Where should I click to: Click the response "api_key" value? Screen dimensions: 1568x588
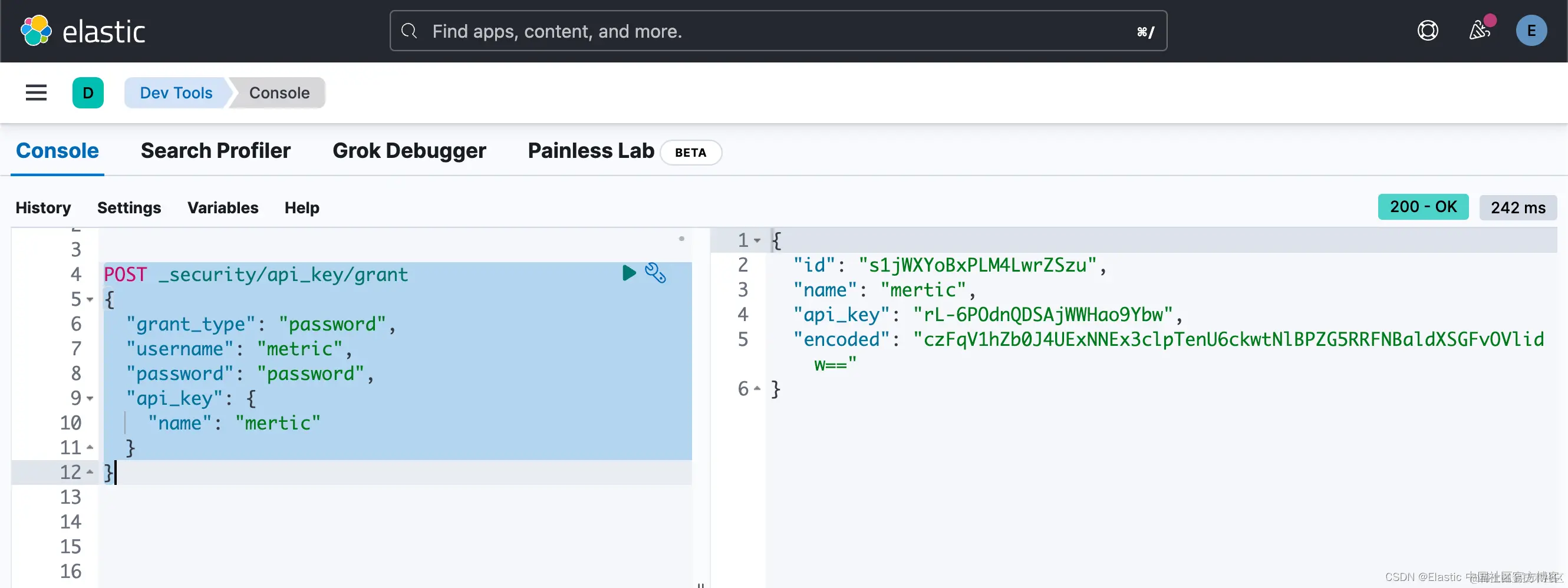pos(1043,315)
